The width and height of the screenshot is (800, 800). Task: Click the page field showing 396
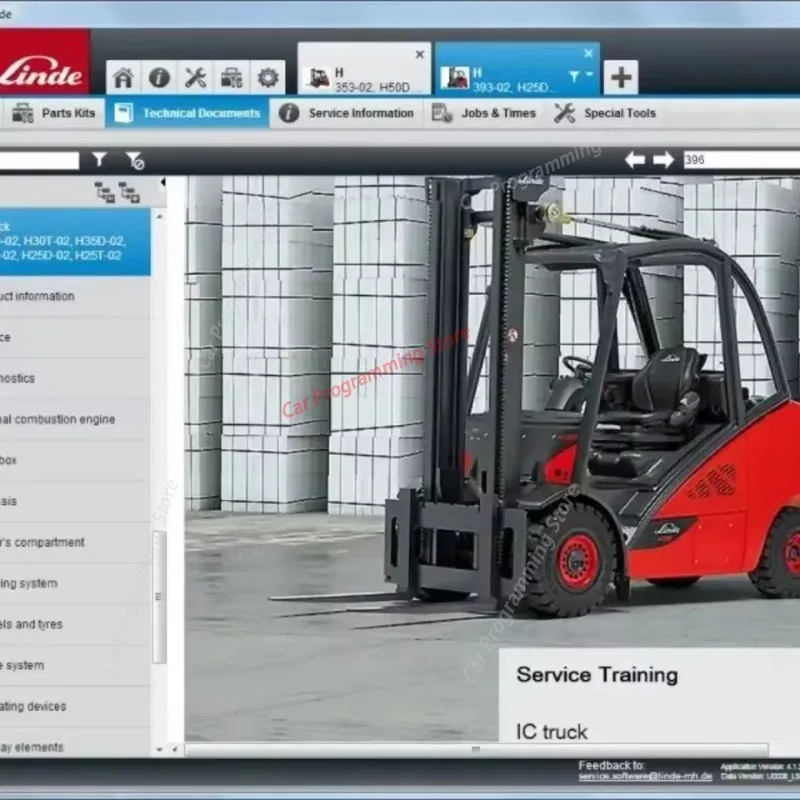tap(741, 160)
